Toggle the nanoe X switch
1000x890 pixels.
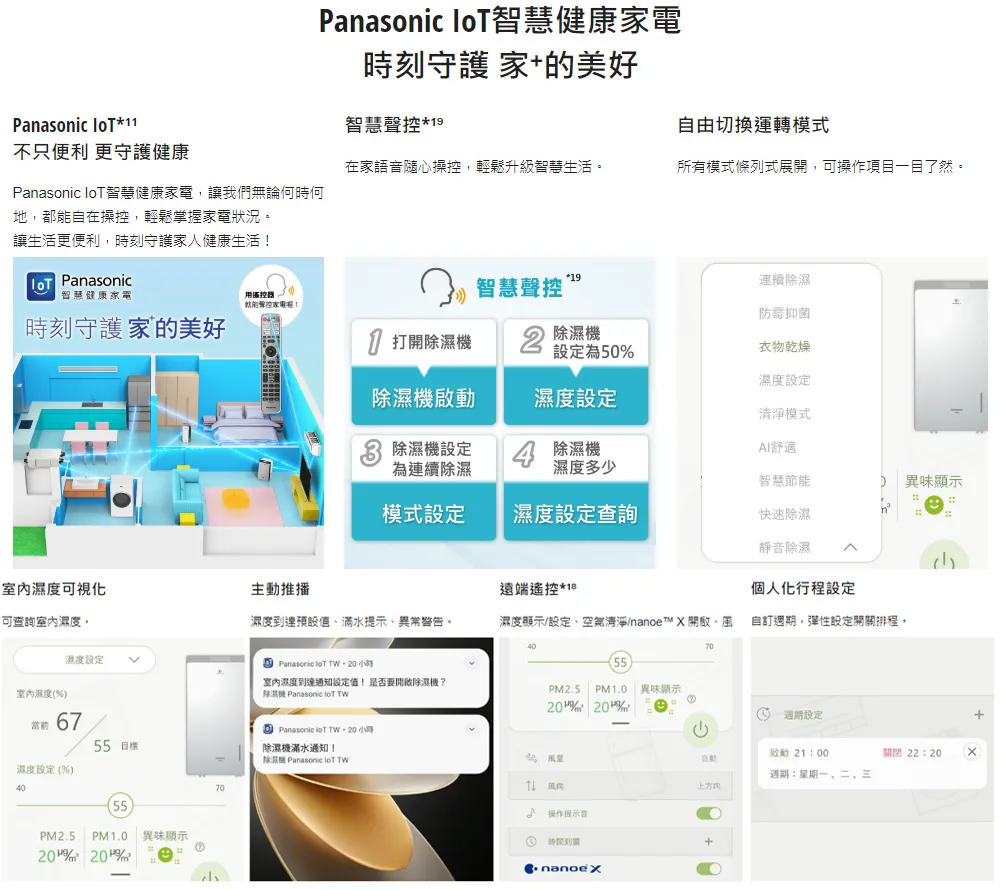coord(709,868)
